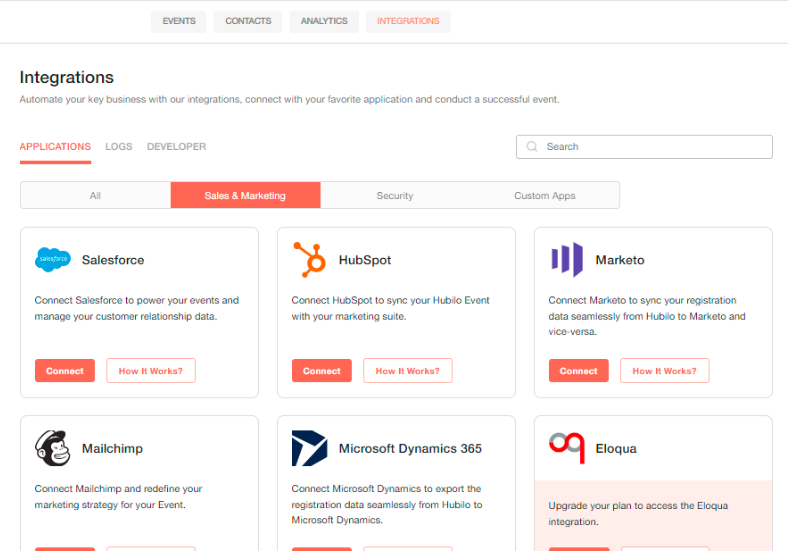The height and width of the screenshot is (559, 792).
Task: Switch to the Developer tab
Action: coord(176,146)
